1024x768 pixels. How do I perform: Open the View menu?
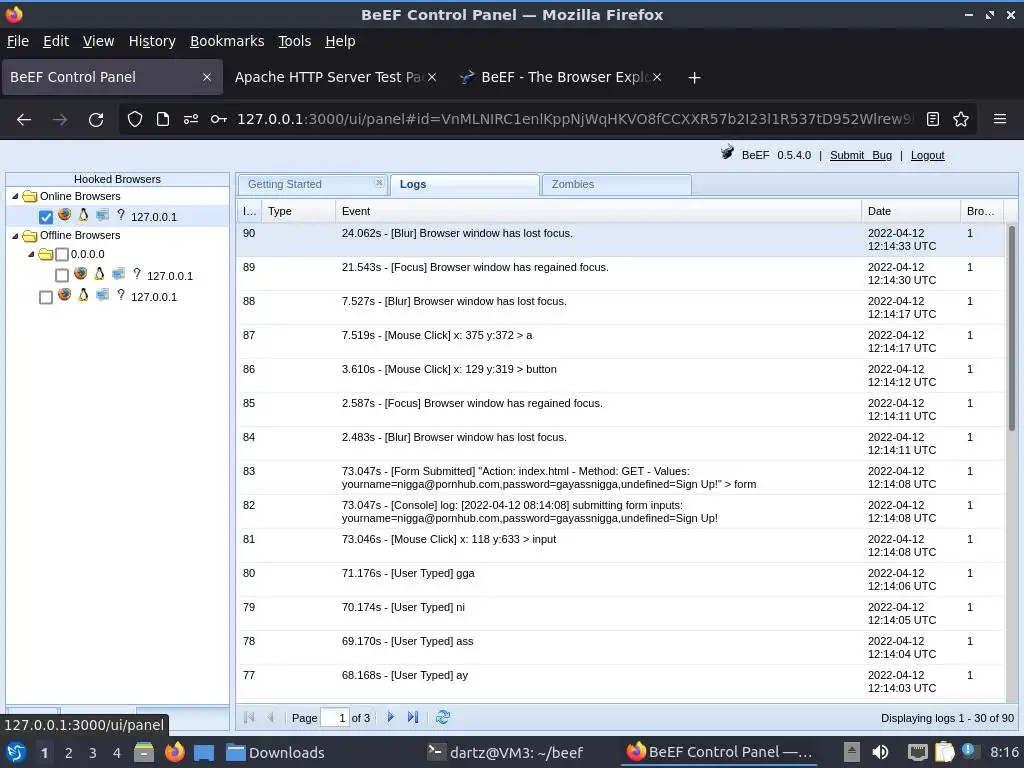coord(98,41)
